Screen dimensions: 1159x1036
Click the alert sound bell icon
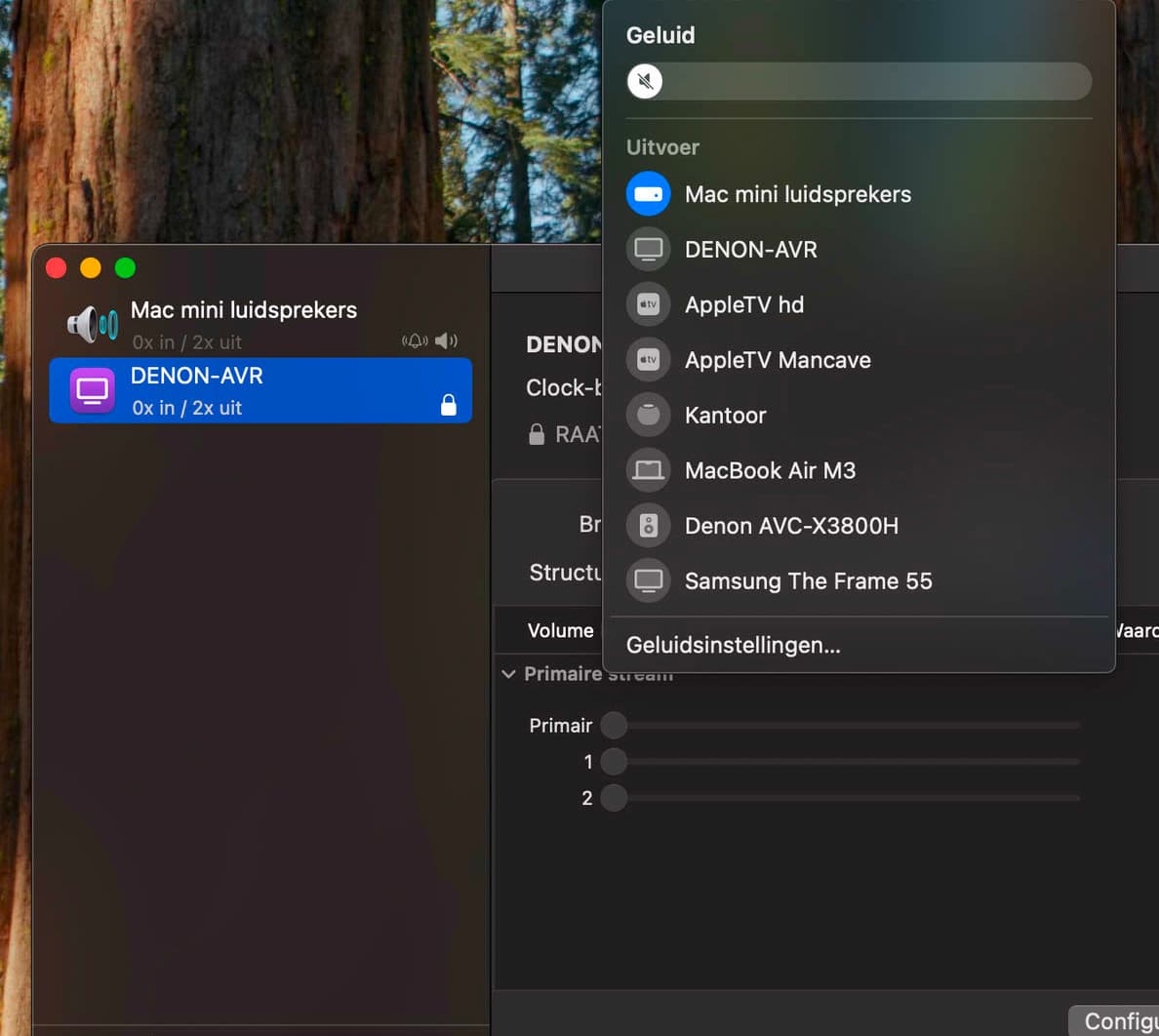pyautogui.click(x=415, y=340)
